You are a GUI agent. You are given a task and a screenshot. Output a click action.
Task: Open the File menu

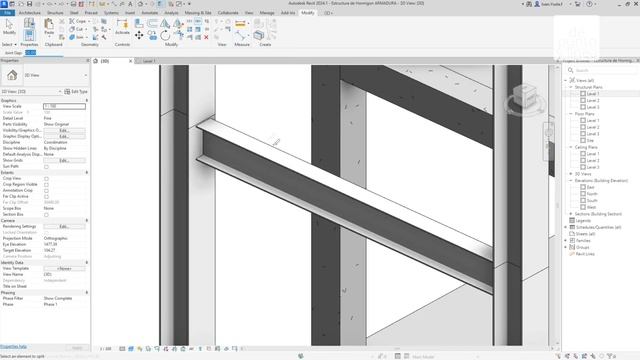coord(7,13)
